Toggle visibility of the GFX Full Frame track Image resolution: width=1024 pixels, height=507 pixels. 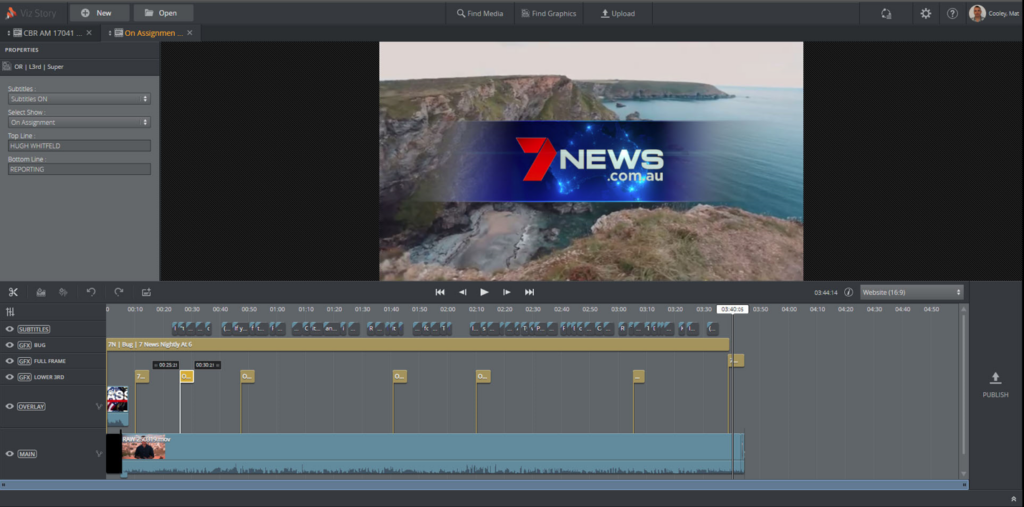tap(10, 361)
